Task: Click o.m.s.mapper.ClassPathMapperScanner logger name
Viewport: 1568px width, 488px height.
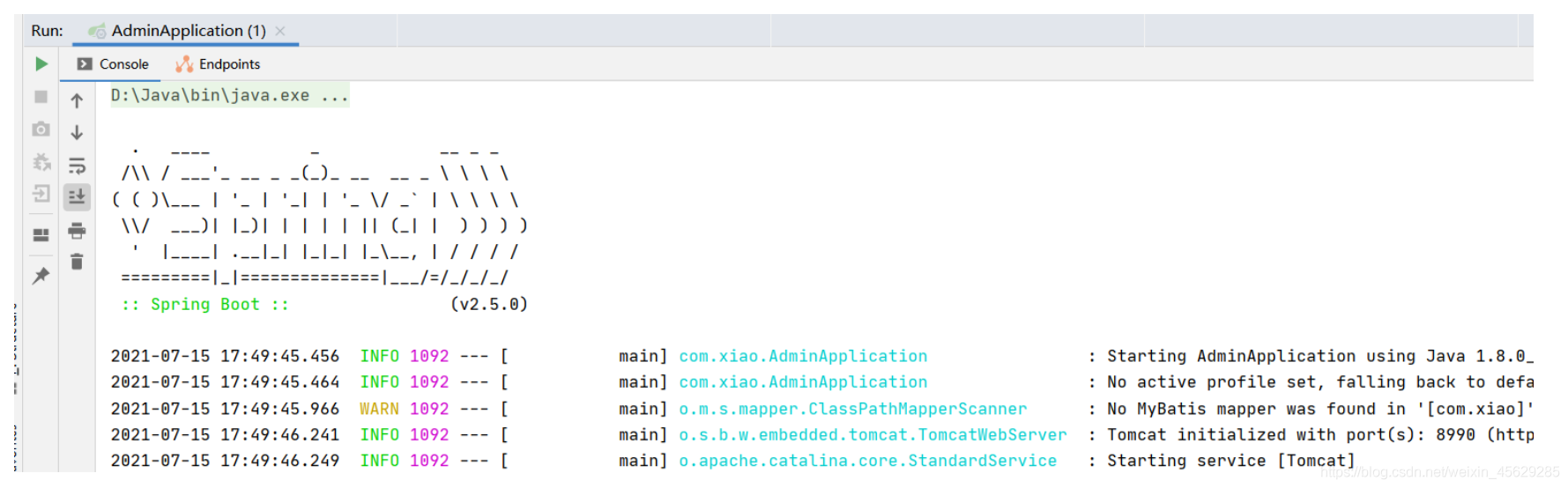Action: pos(852,409)
